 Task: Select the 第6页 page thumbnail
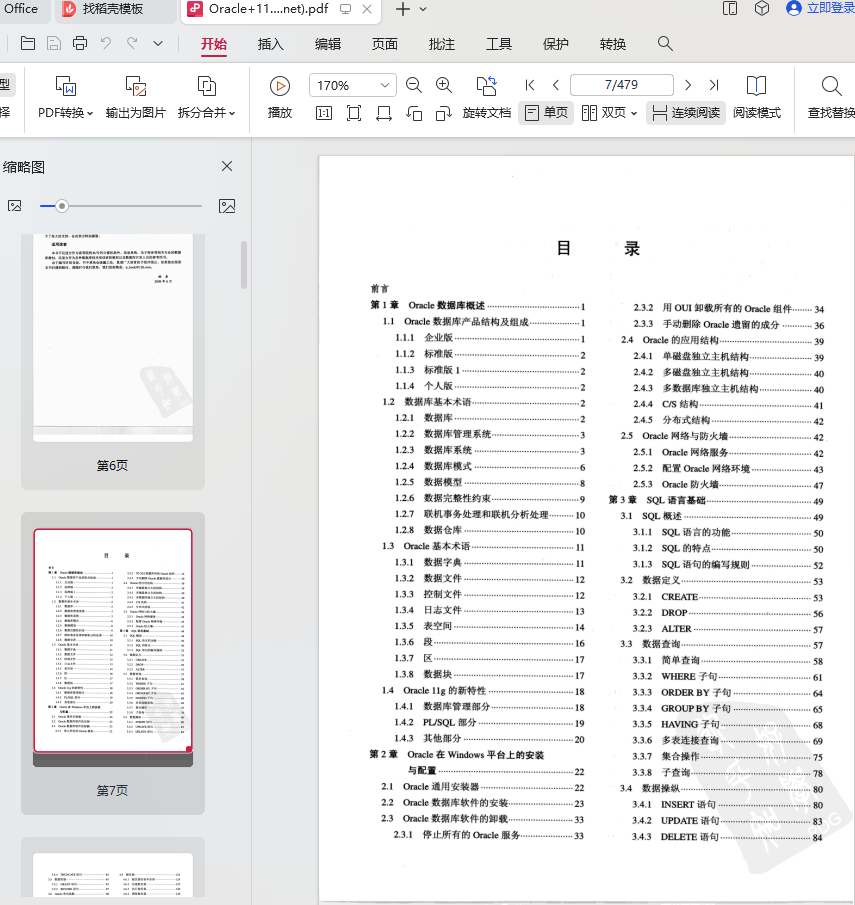coord(112,342)
